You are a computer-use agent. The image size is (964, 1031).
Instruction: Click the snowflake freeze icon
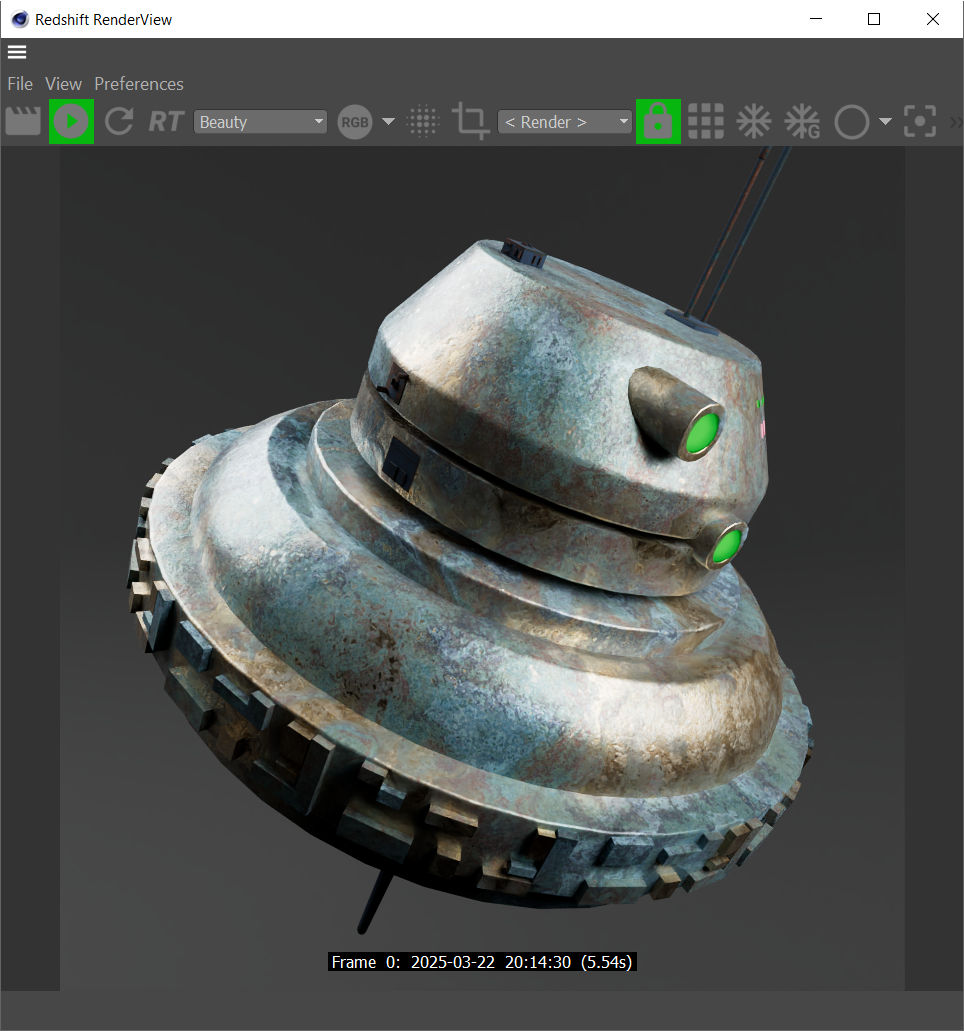pos(754,122)
